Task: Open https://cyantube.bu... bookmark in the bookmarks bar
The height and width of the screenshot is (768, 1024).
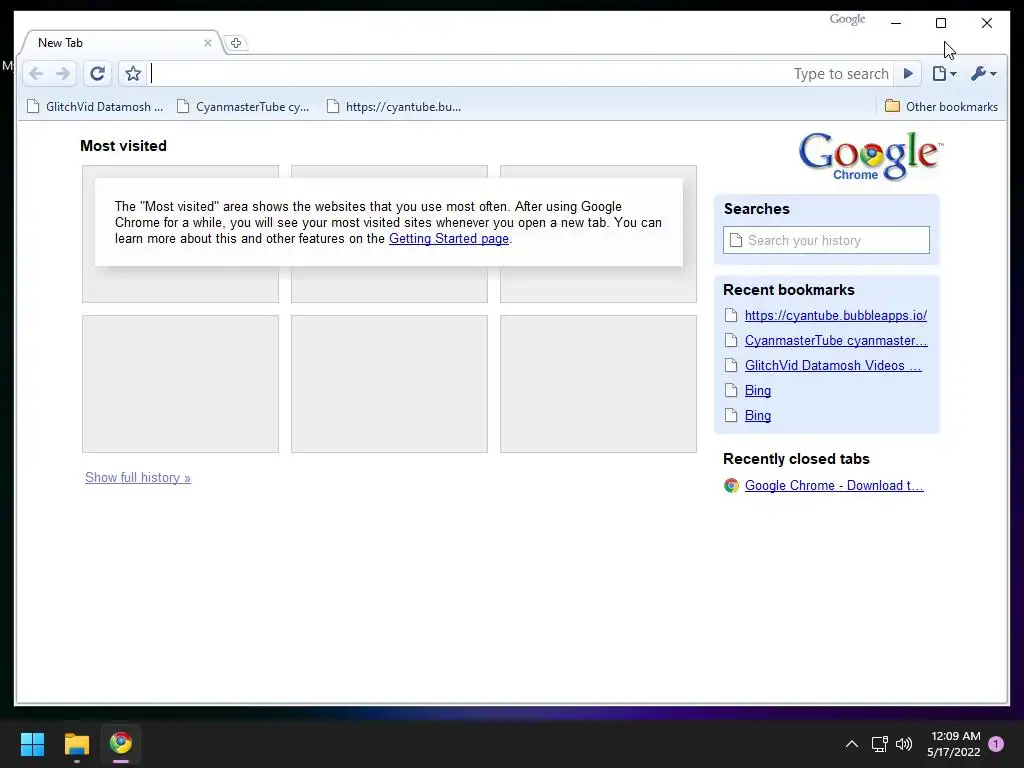Action: coord(394,106)
